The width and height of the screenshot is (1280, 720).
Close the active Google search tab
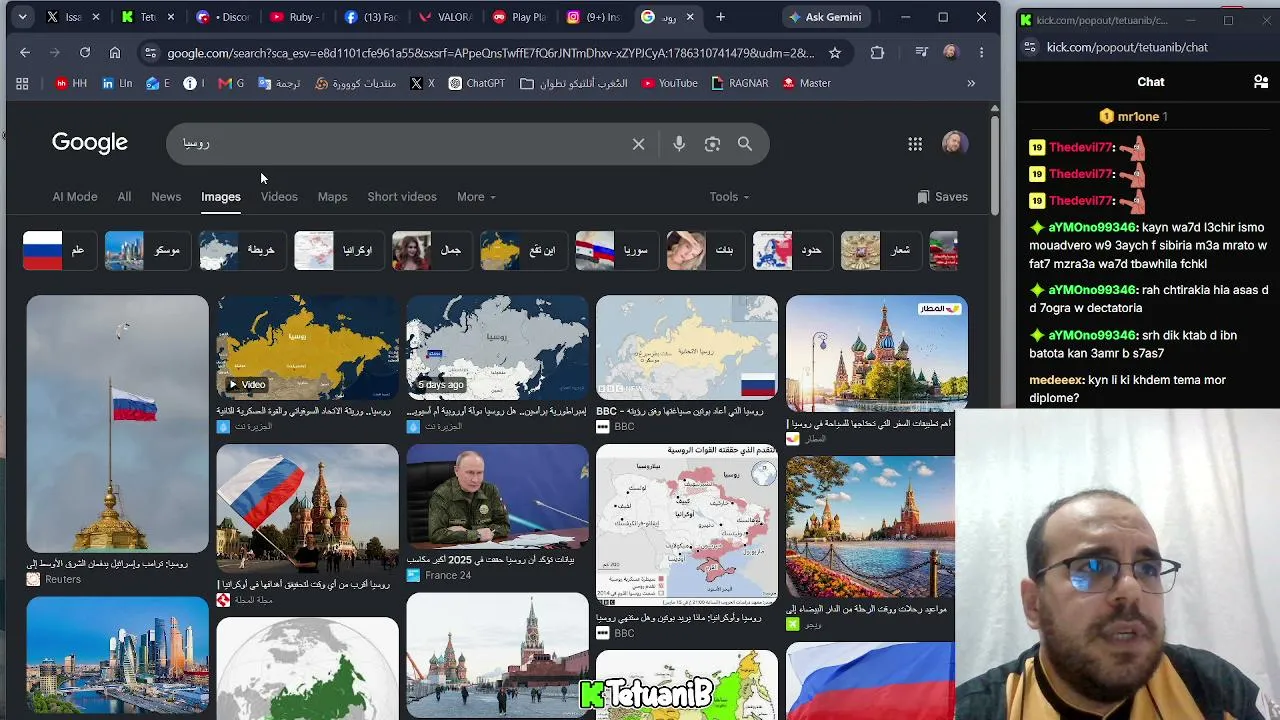[690, 17]
